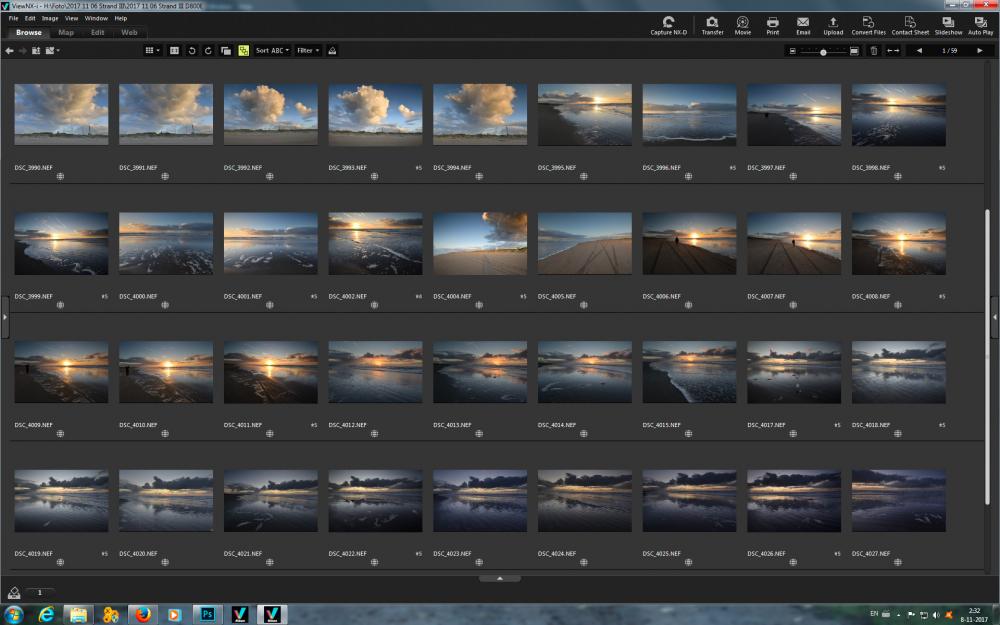Select the DSC_3992.NEF cloud thumbnail
Screen dimensions: 1000x625
(x=270, y=114)
